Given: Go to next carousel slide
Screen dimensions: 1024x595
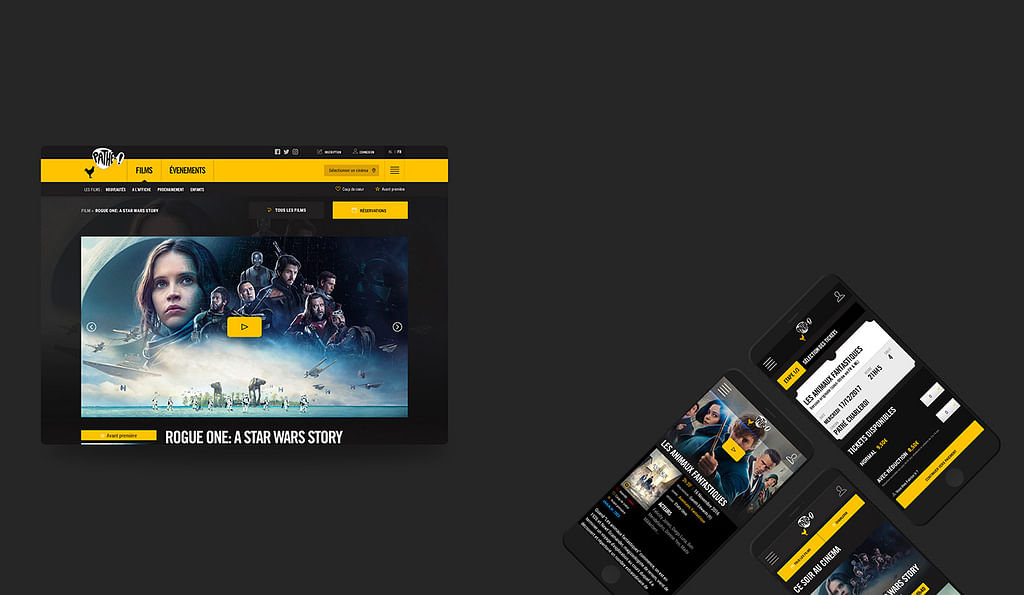Looking at the screenshot, I should [x=397, y=327].
